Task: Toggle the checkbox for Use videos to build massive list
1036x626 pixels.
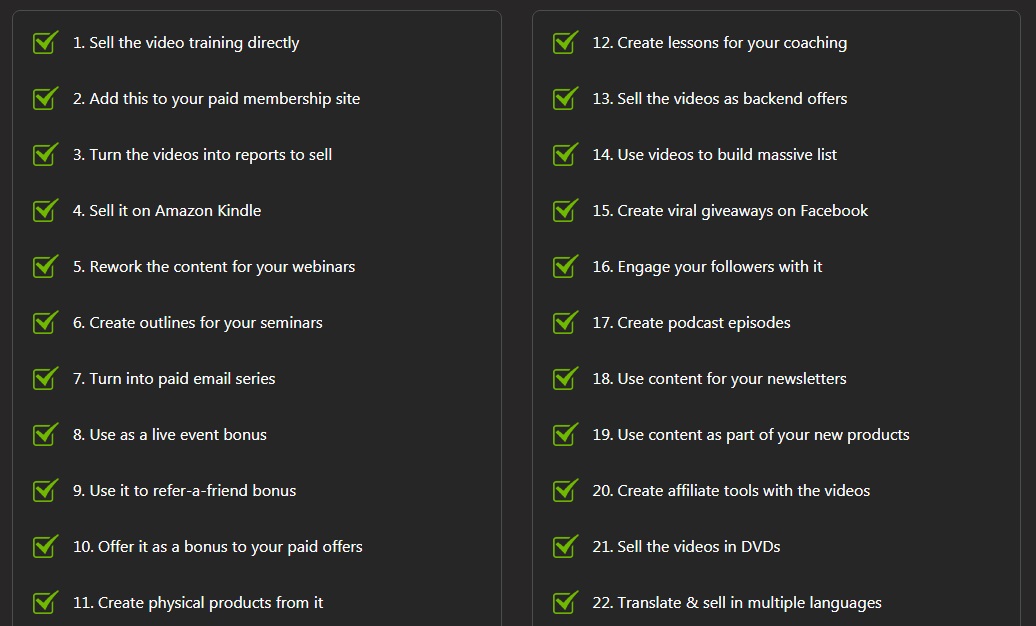Action: click(565, 155)
